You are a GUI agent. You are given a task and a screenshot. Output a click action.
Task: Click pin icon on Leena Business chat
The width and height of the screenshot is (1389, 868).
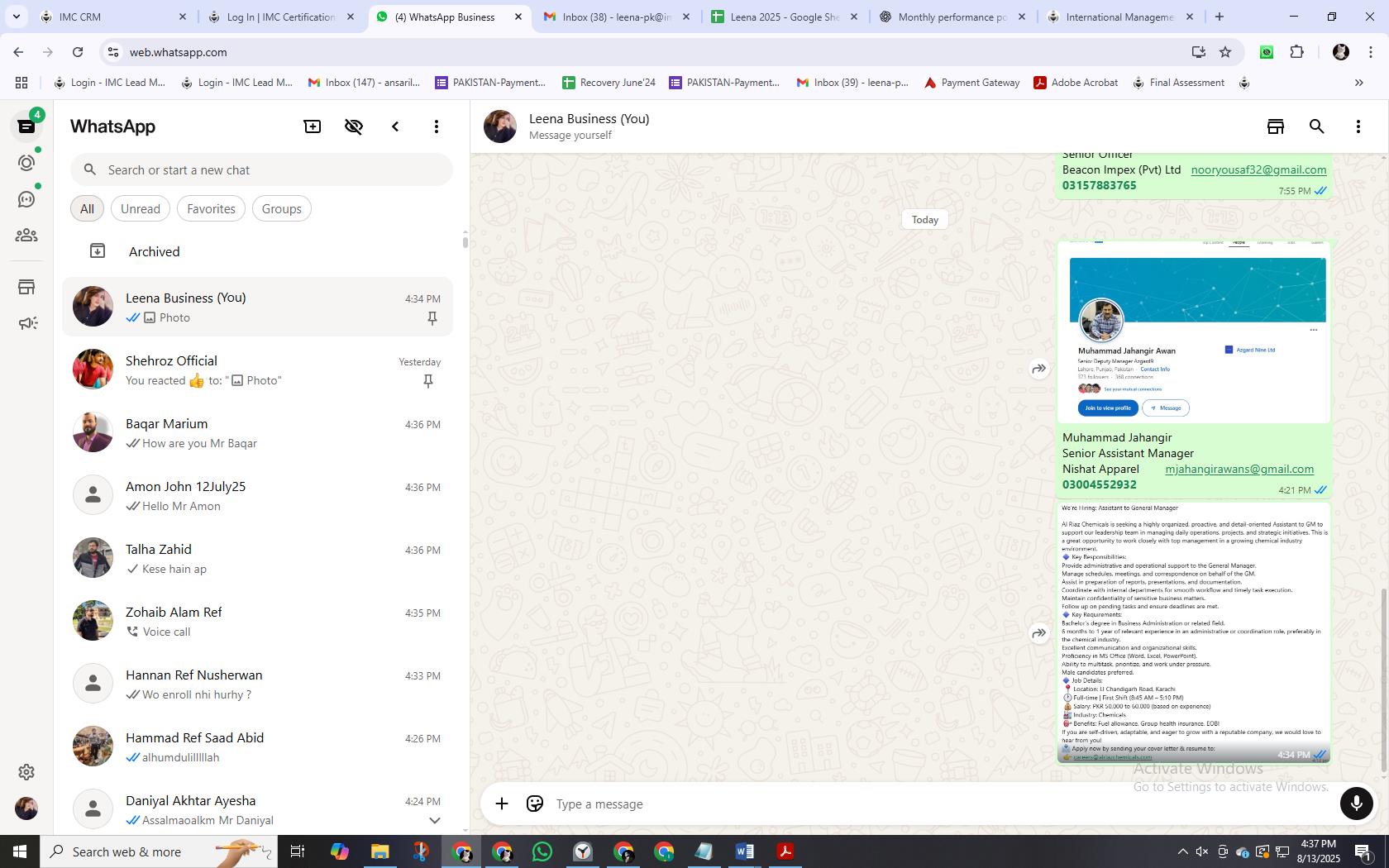click(432, 318)
